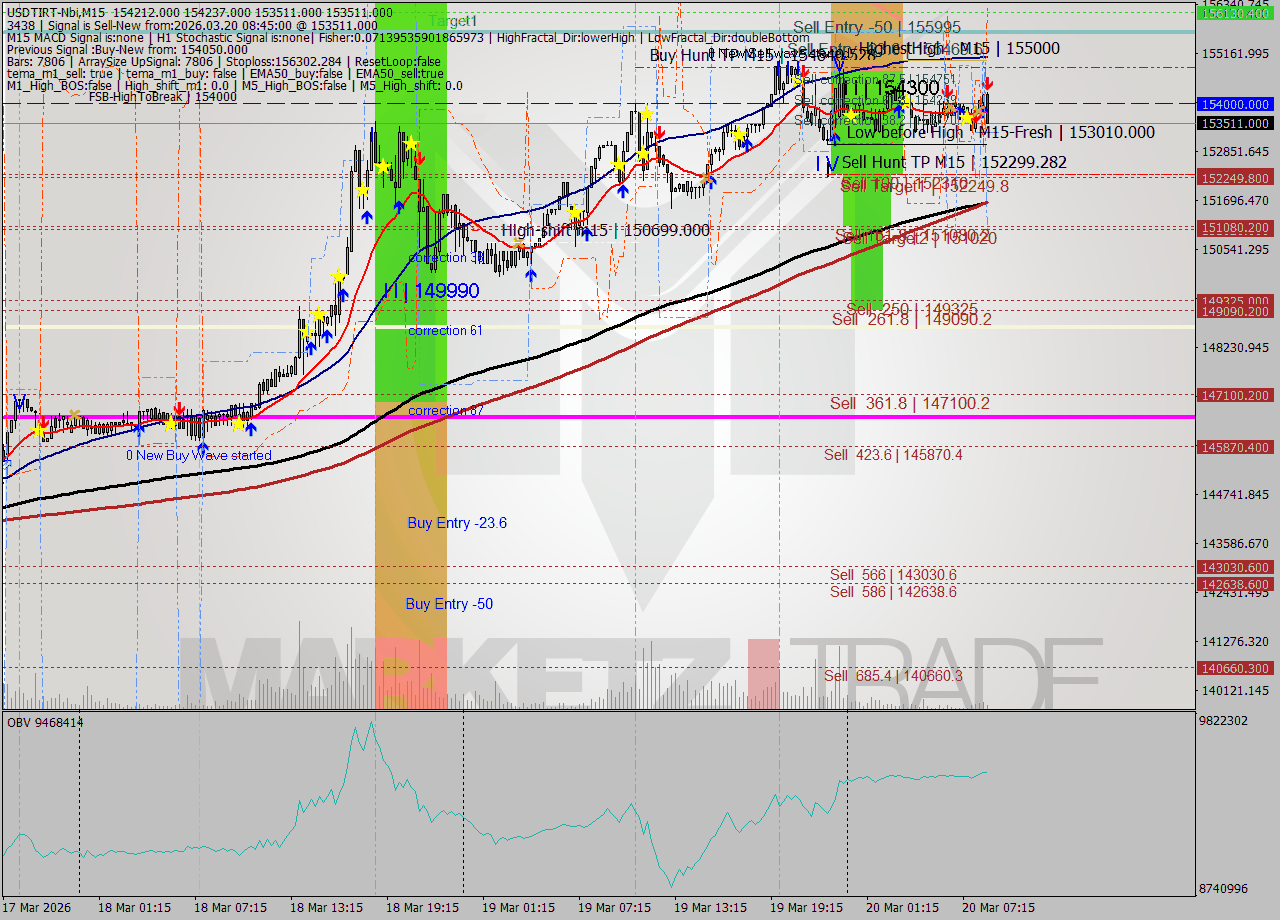The height and width of the screenshot is (920, 1280).
Task: Select the blue buy arrow above the 149990 label
Action: [399, 206]
